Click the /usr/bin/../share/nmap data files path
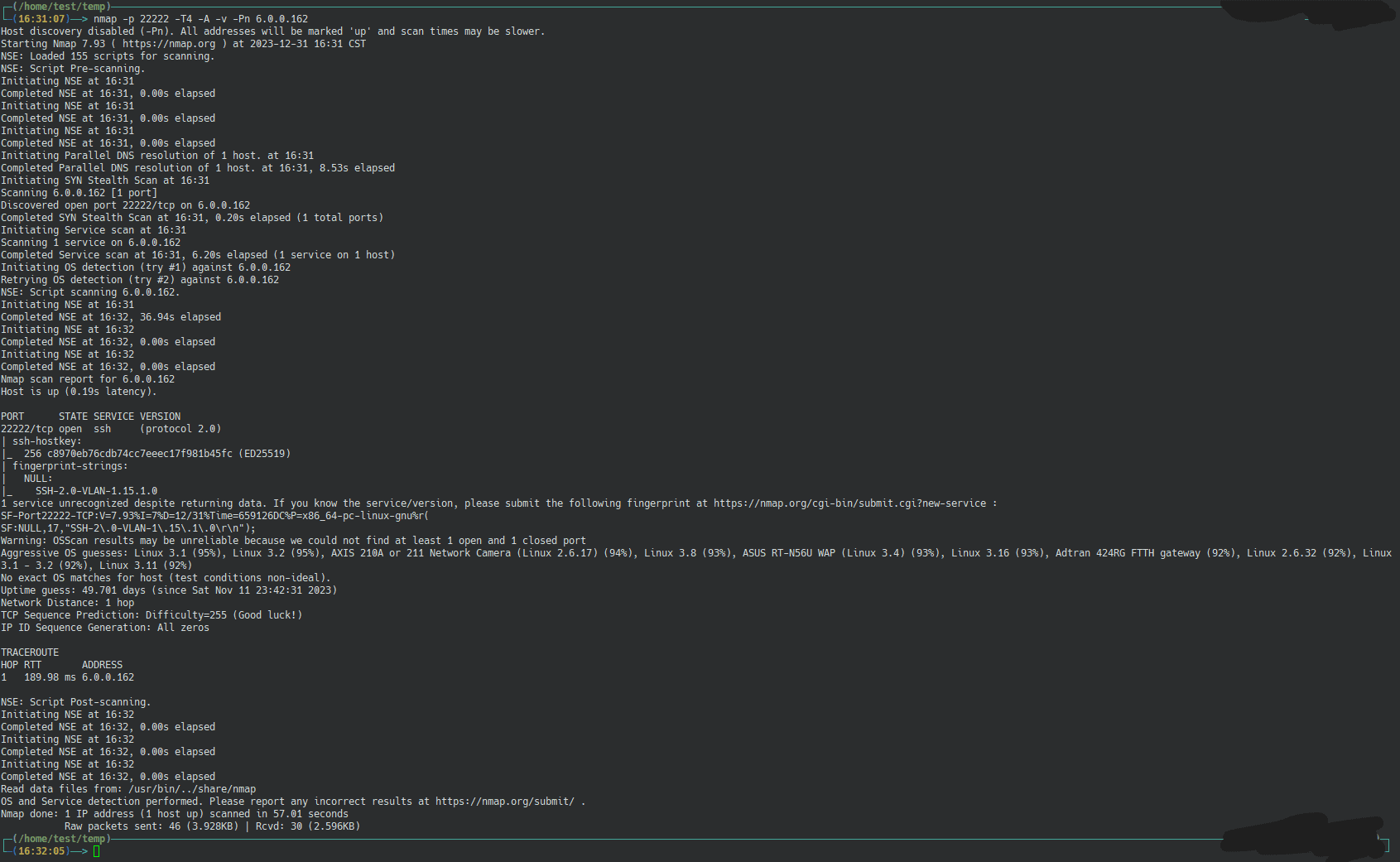The width and height of the screenshot is (1400, 862). tap(192, 789)
